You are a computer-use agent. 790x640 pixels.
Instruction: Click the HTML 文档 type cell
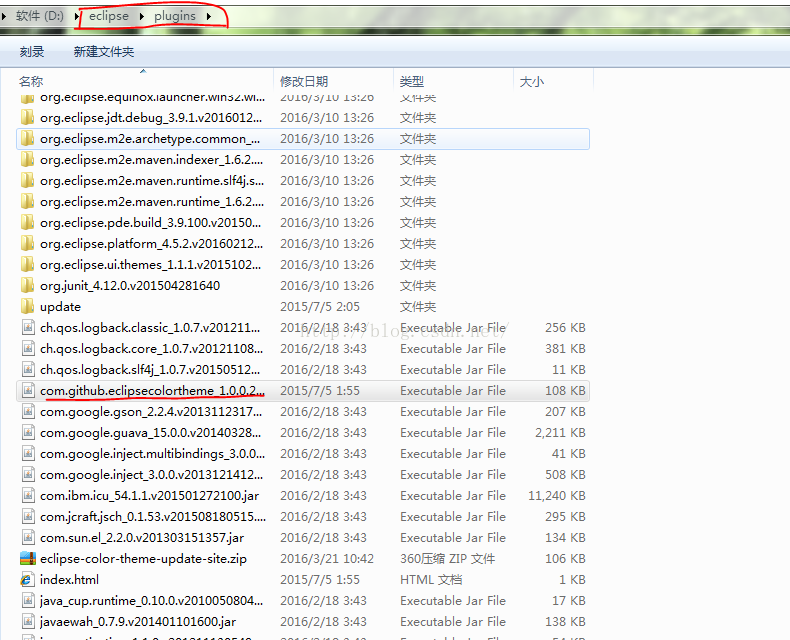(431, 580)
